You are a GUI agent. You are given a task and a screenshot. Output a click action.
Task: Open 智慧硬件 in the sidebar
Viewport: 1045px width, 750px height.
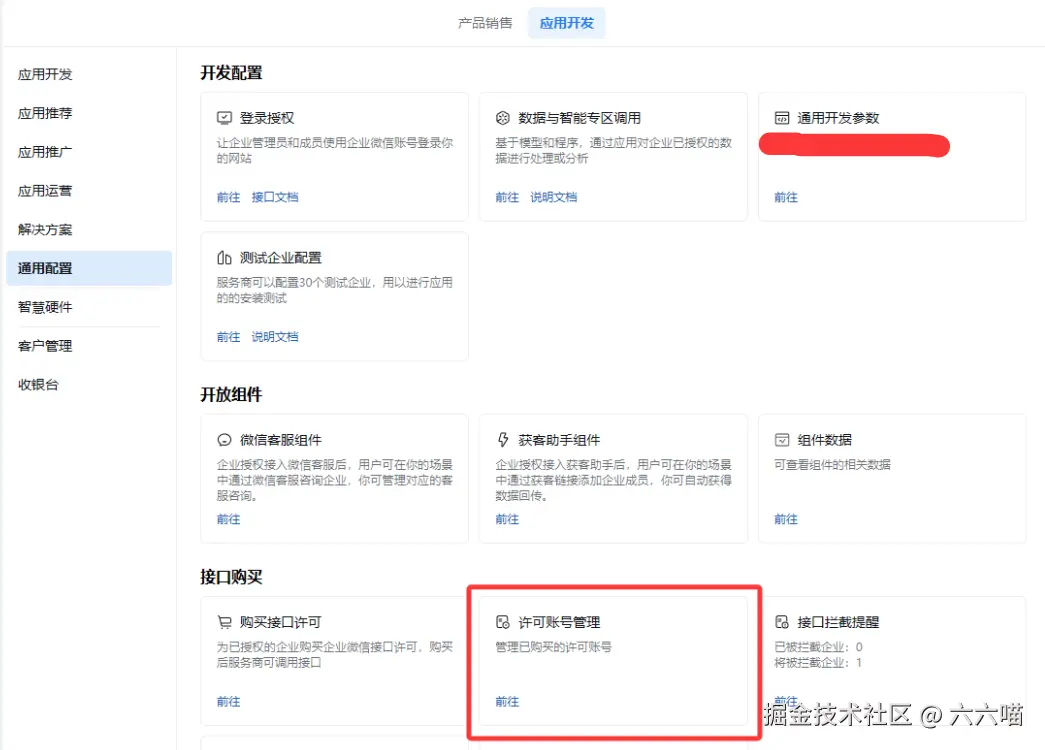coord(45,307)
